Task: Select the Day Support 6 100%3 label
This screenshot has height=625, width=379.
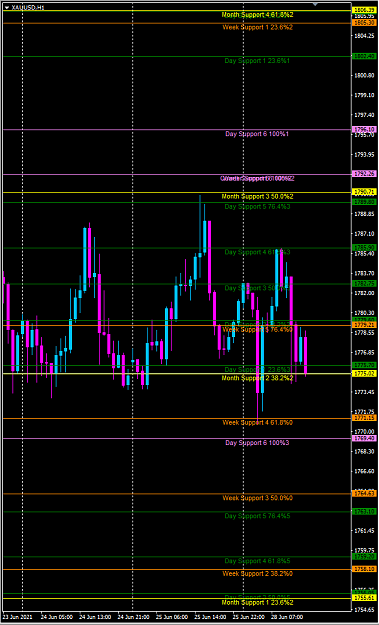Action: tap(257, 442)
